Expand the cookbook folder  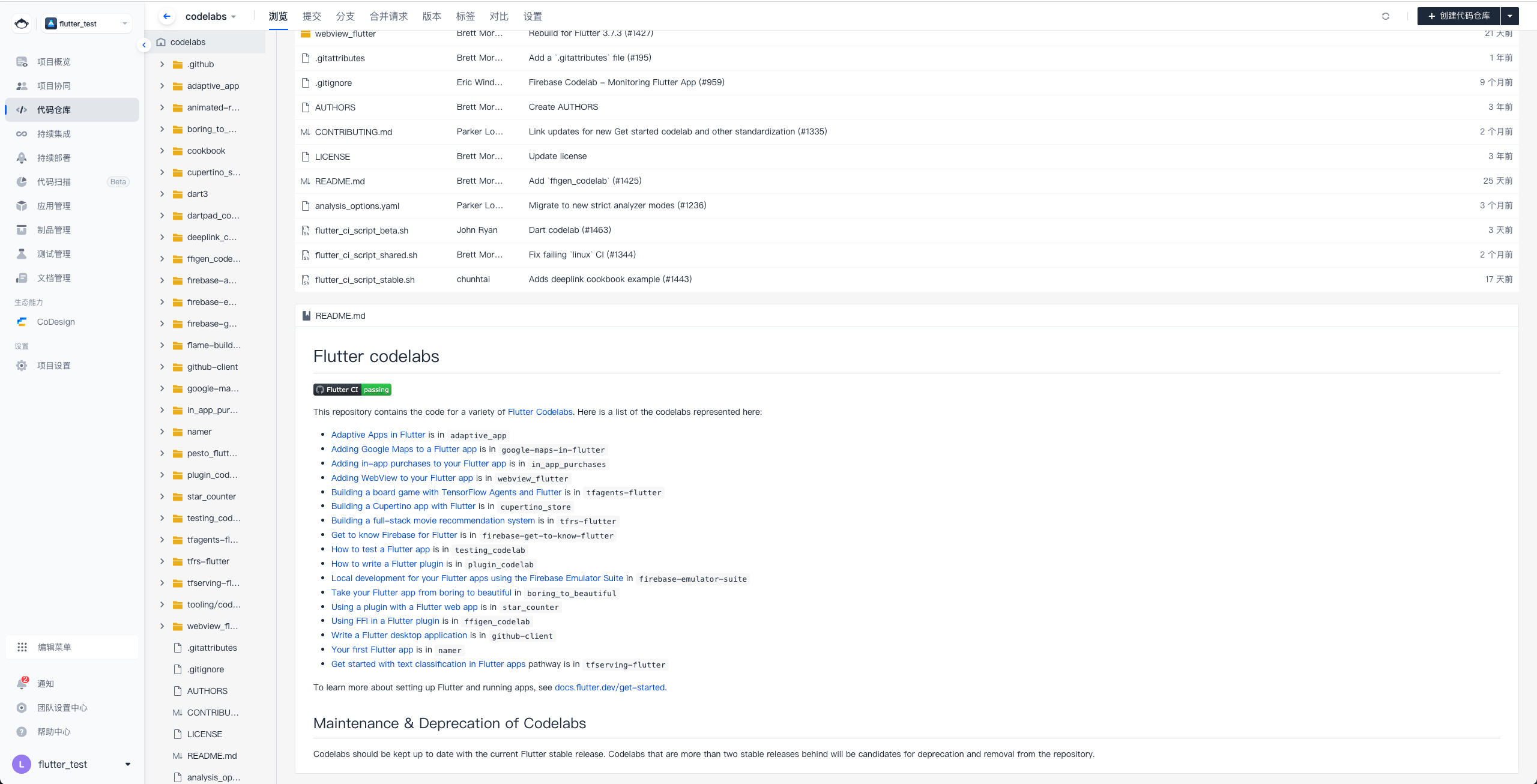coord(162,151)
